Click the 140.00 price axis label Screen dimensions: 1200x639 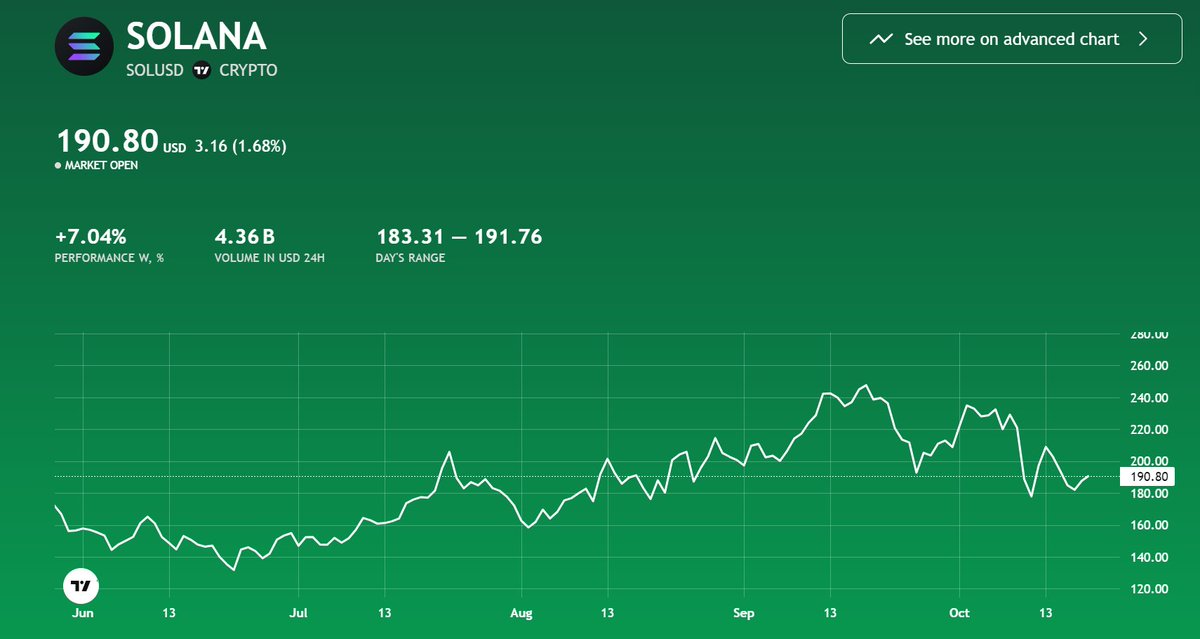1148,558
